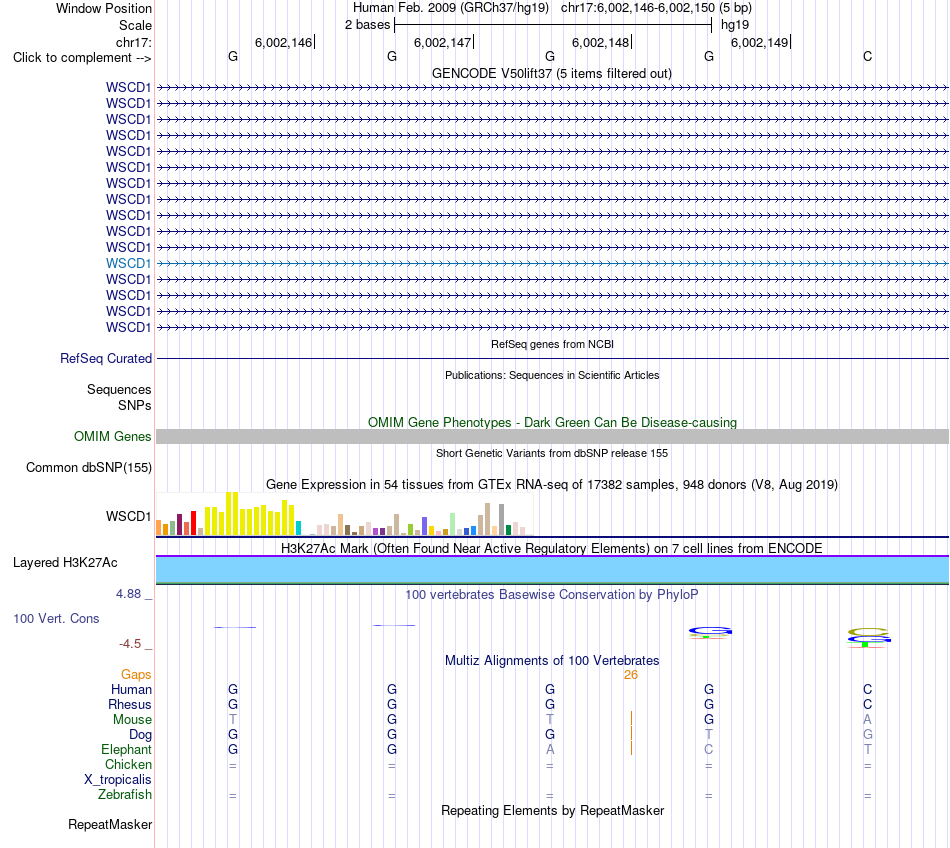Click the GTEx tissue expression bar chart
950x848 pixels.
(x=344, y=514)
